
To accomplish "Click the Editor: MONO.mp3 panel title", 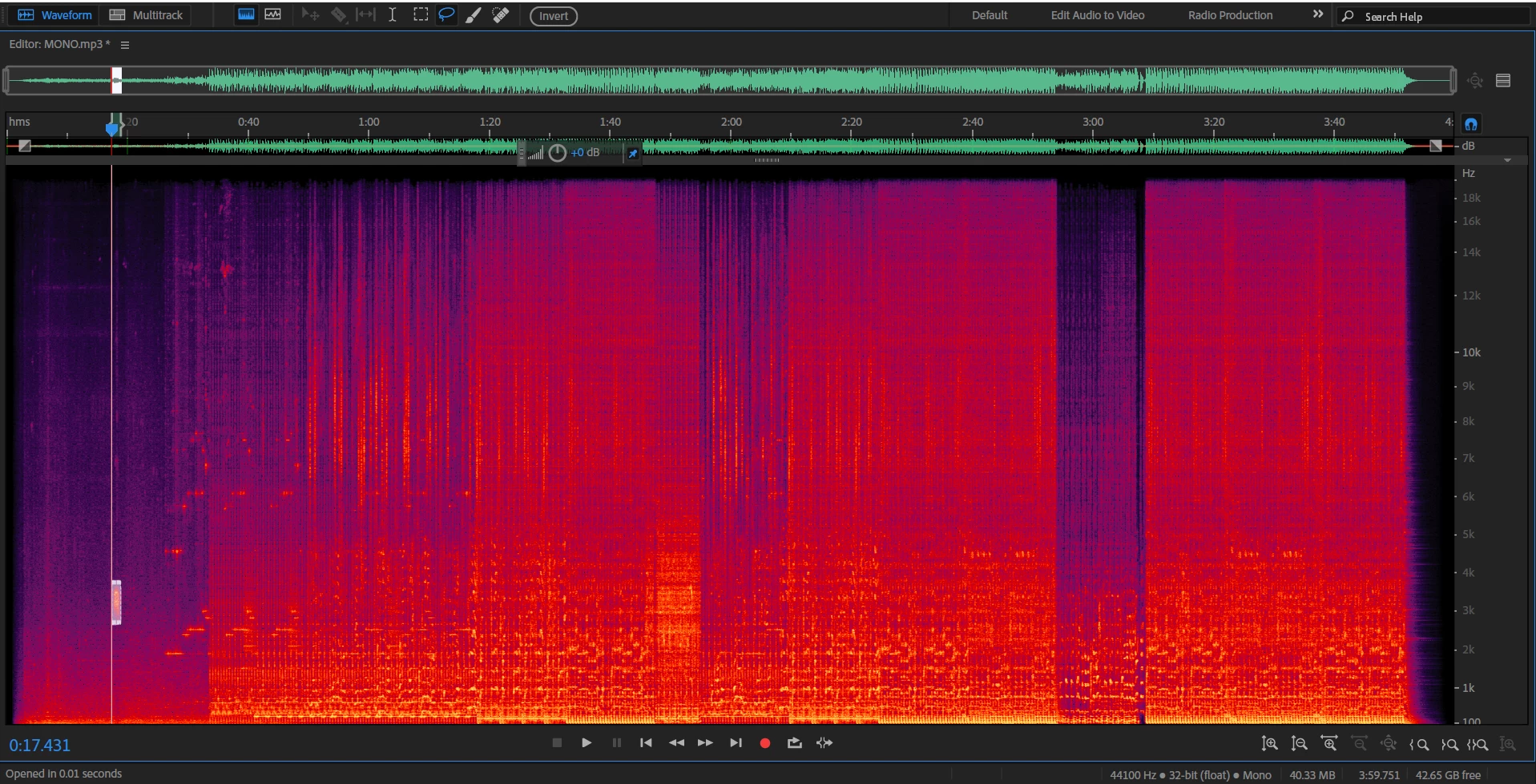I will click(59, 44).
